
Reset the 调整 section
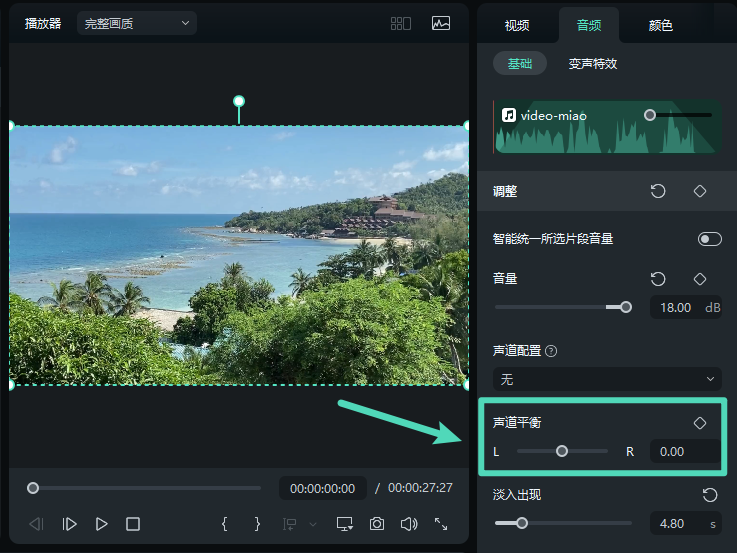click(x=658, y=191)
